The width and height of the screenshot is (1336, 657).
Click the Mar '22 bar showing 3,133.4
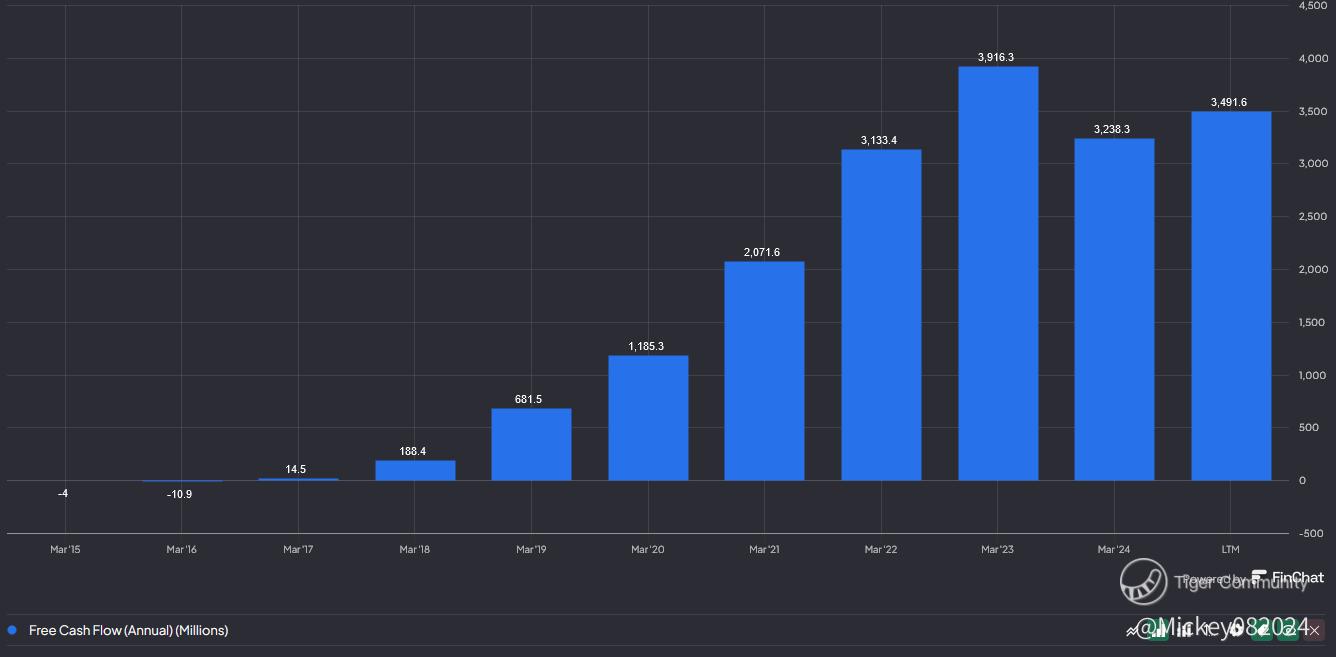pyautogui.click(x=881, y=315)
